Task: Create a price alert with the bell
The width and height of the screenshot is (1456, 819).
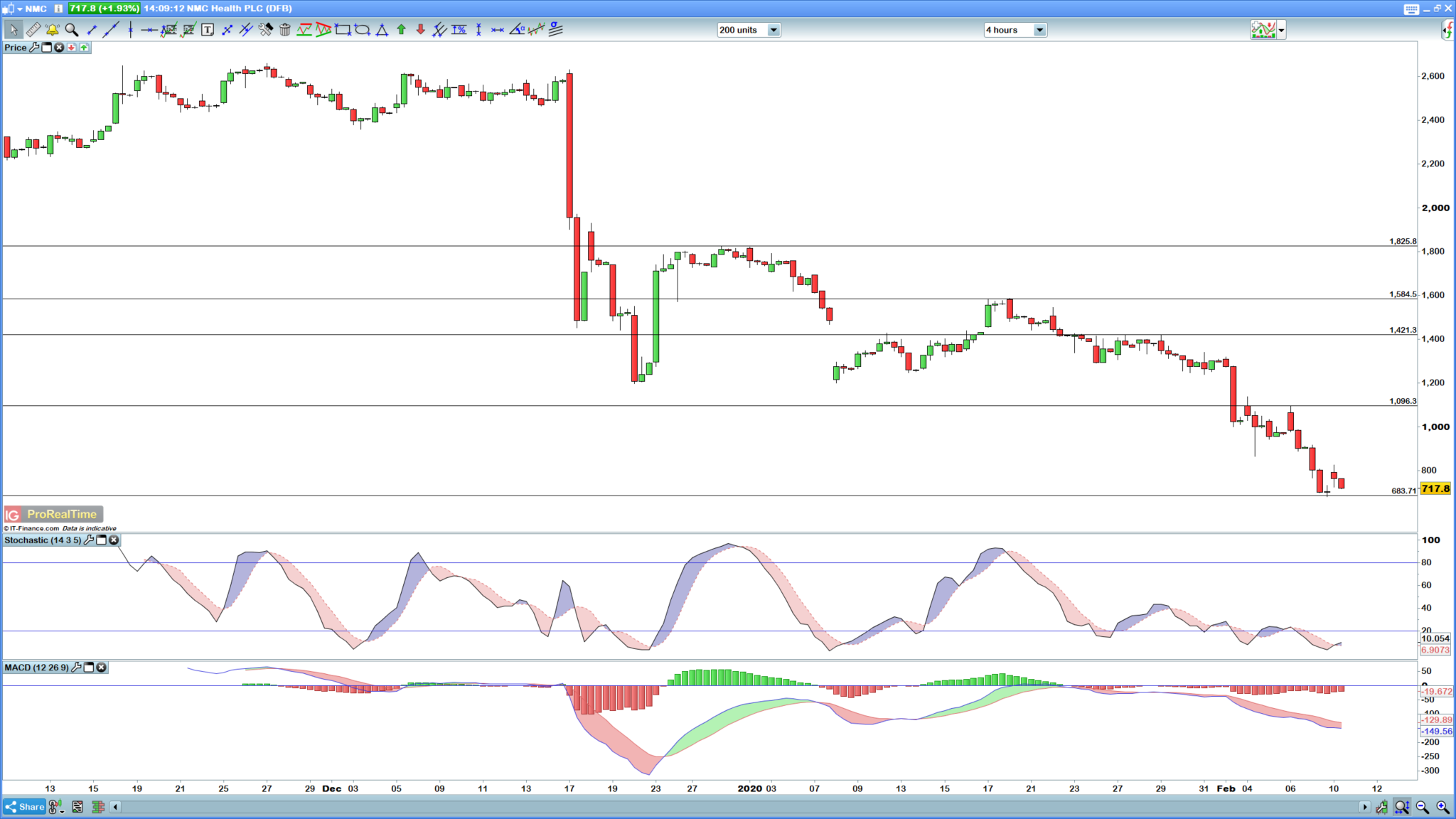Action: 52,30
